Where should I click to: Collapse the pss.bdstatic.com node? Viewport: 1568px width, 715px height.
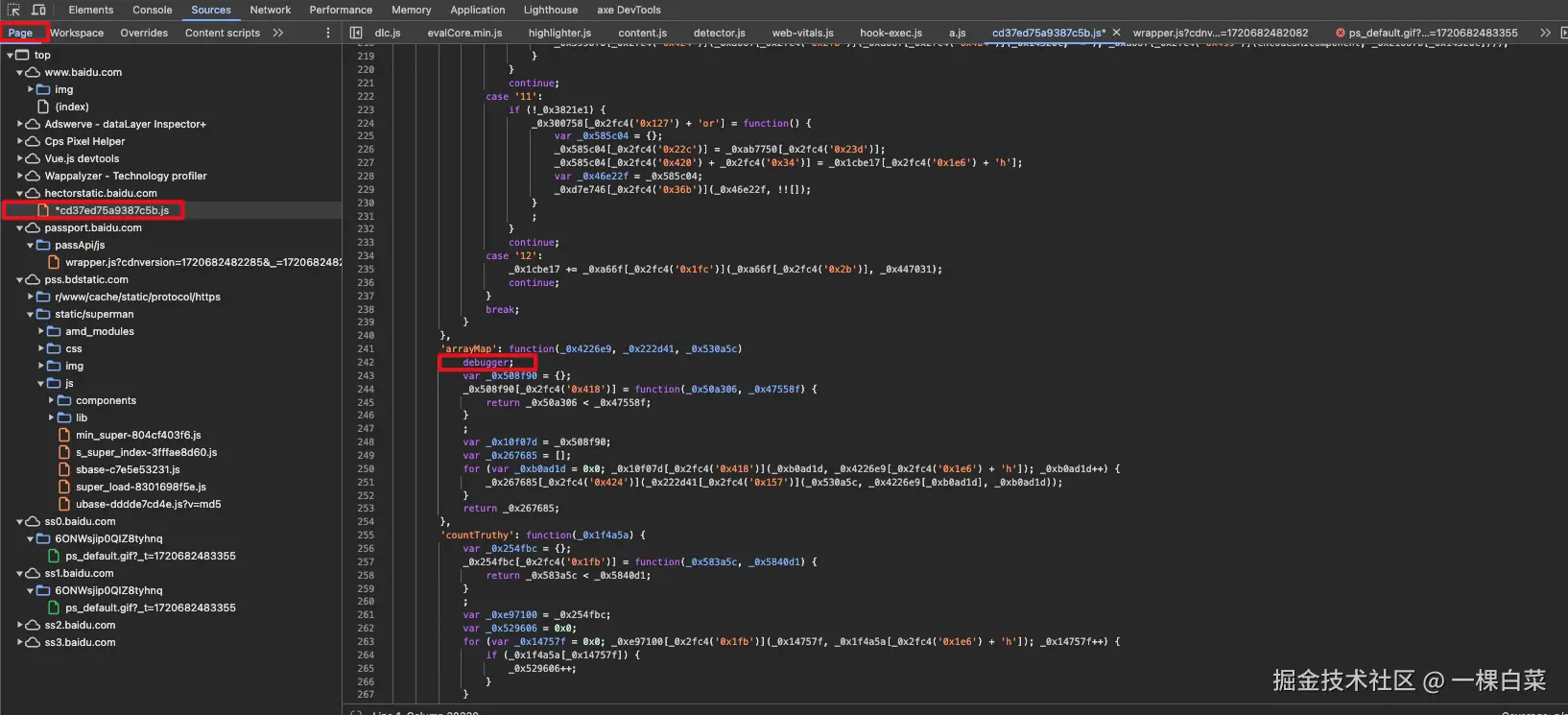click(x=20, y=279)
